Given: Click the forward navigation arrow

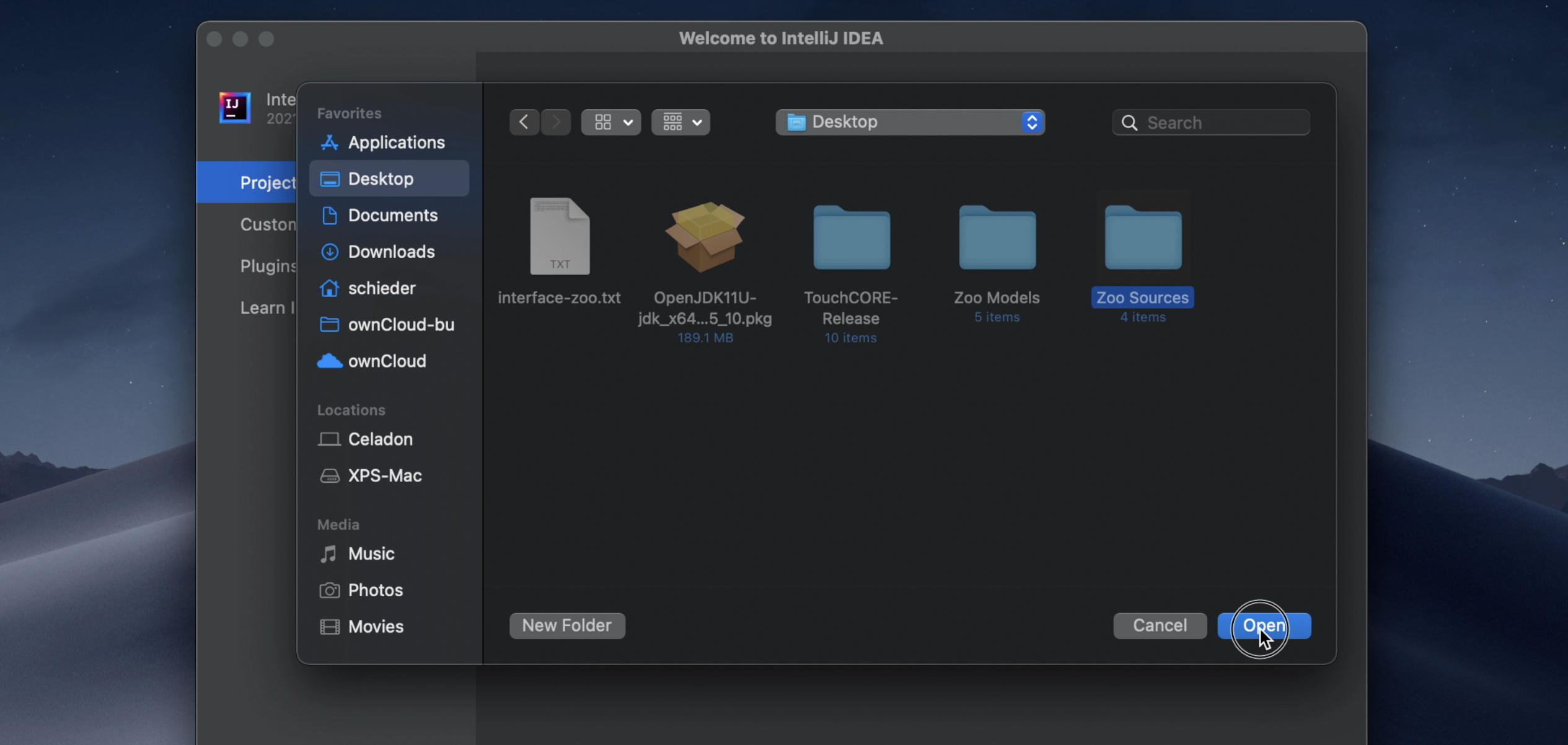Looking at the screenshot, I should tap(556, 122).
